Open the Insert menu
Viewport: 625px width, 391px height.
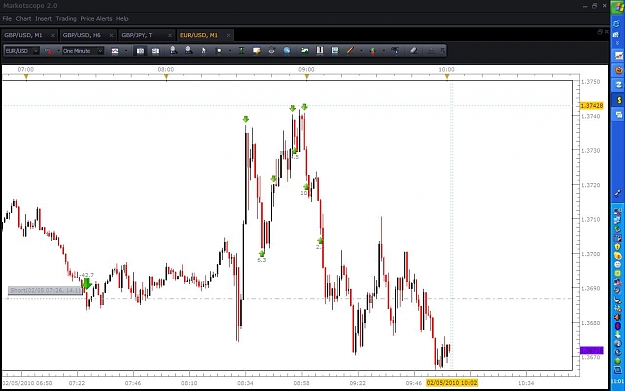coord(43,19)
